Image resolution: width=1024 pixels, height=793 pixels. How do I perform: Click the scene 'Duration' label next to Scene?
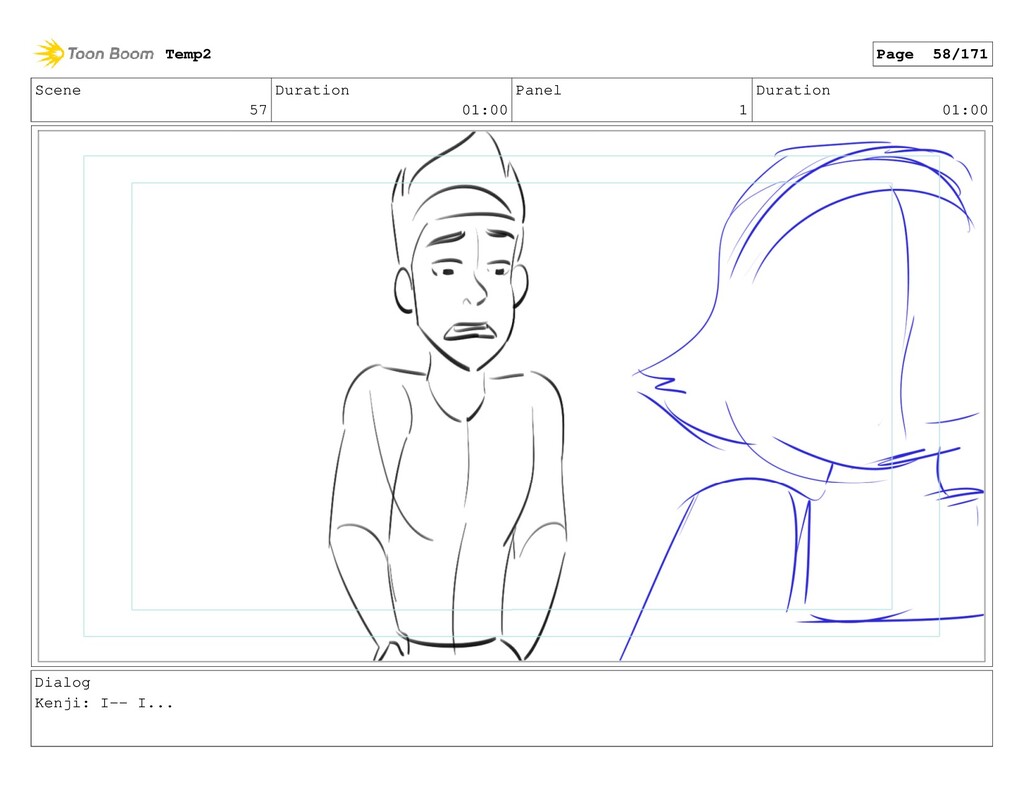312,90
